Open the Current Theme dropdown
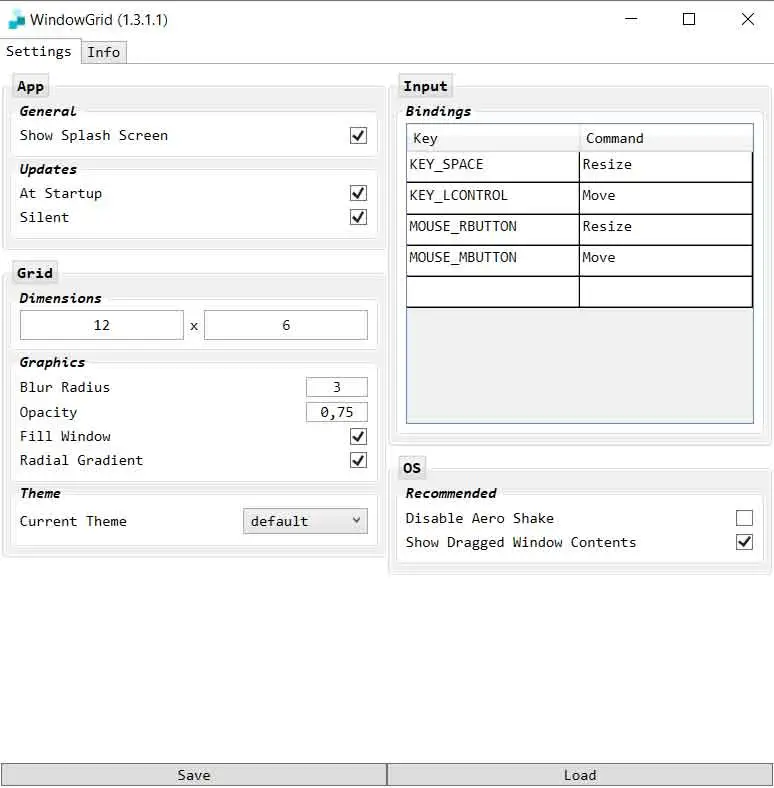Image resolution: width=774 pixels, height=788 pixels. [x=305, y=521]
